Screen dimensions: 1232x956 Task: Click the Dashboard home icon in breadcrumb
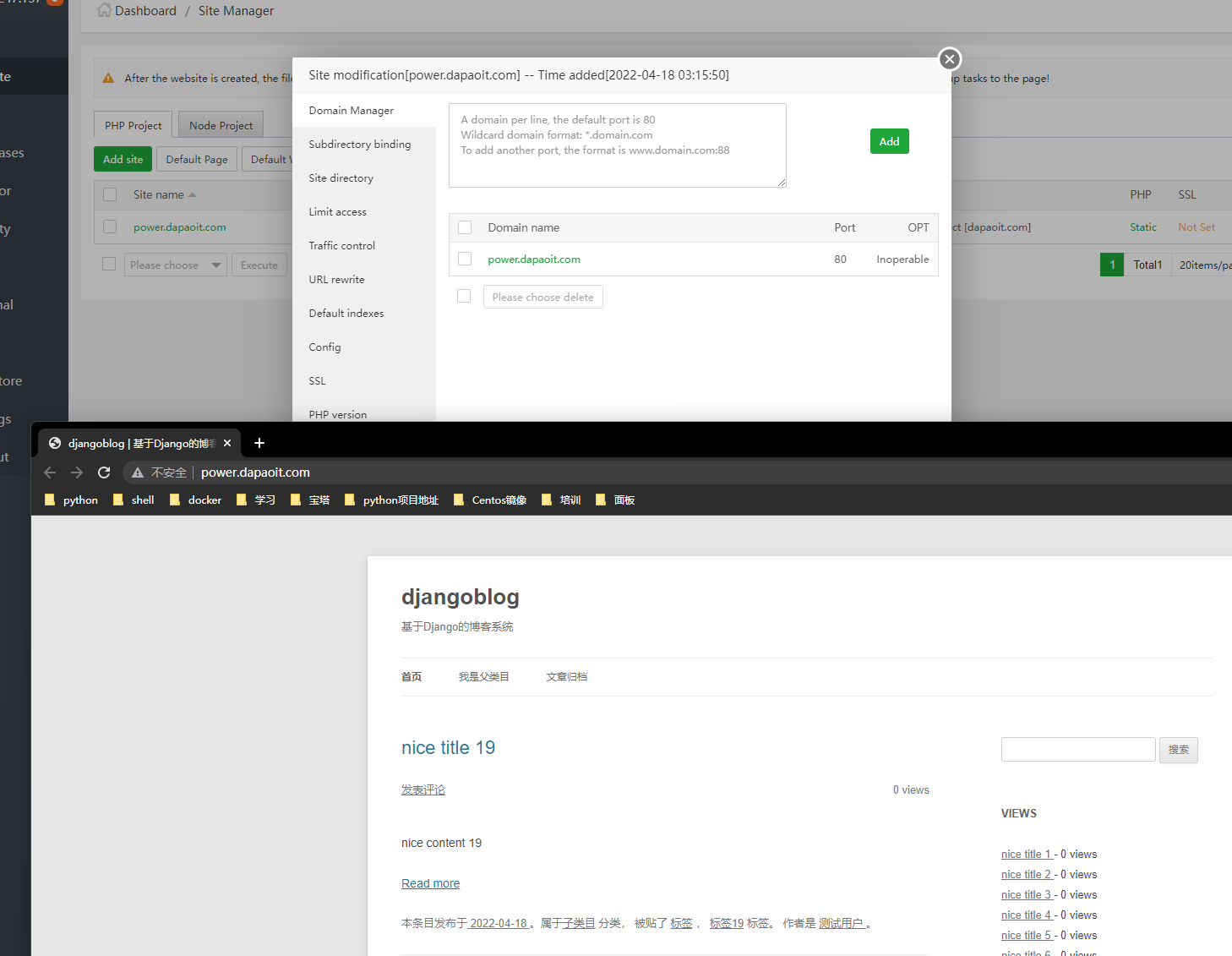[x=104, y=10]
